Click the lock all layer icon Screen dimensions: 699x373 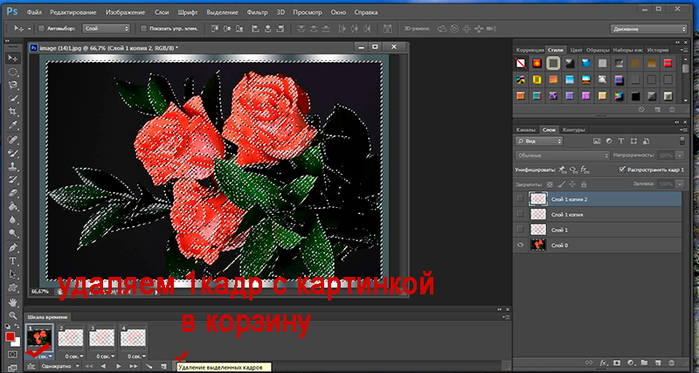click(584, 184)
